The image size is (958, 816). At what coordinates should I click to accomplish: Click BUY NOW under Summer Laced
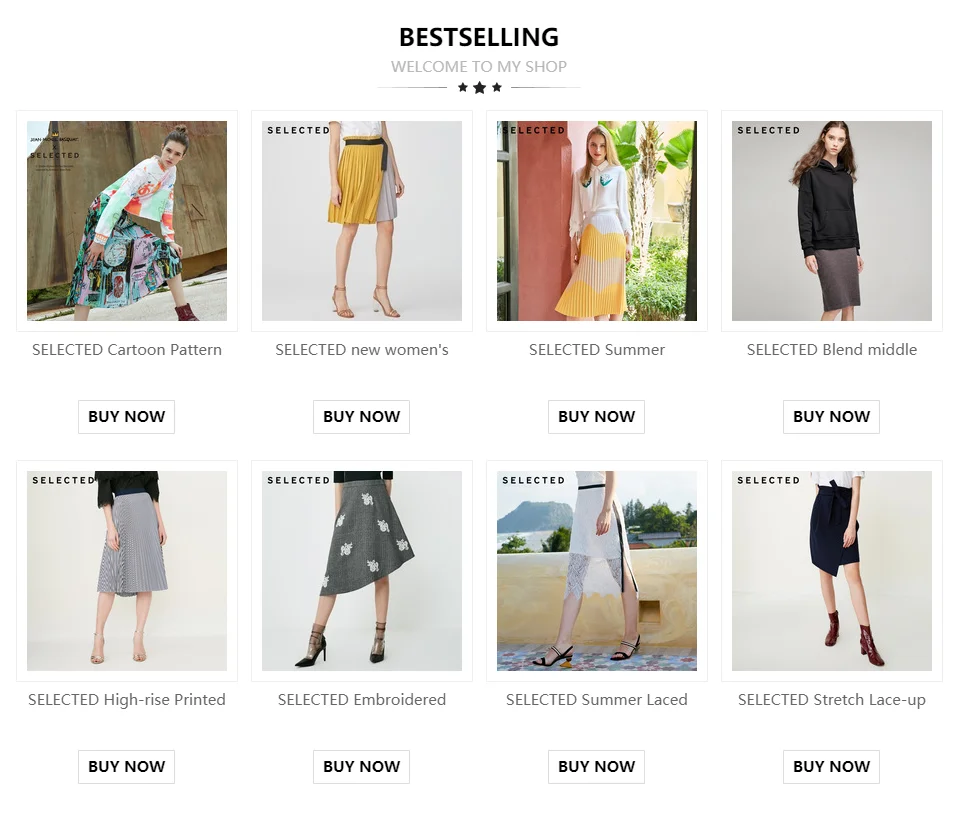[x=596, y=767]
